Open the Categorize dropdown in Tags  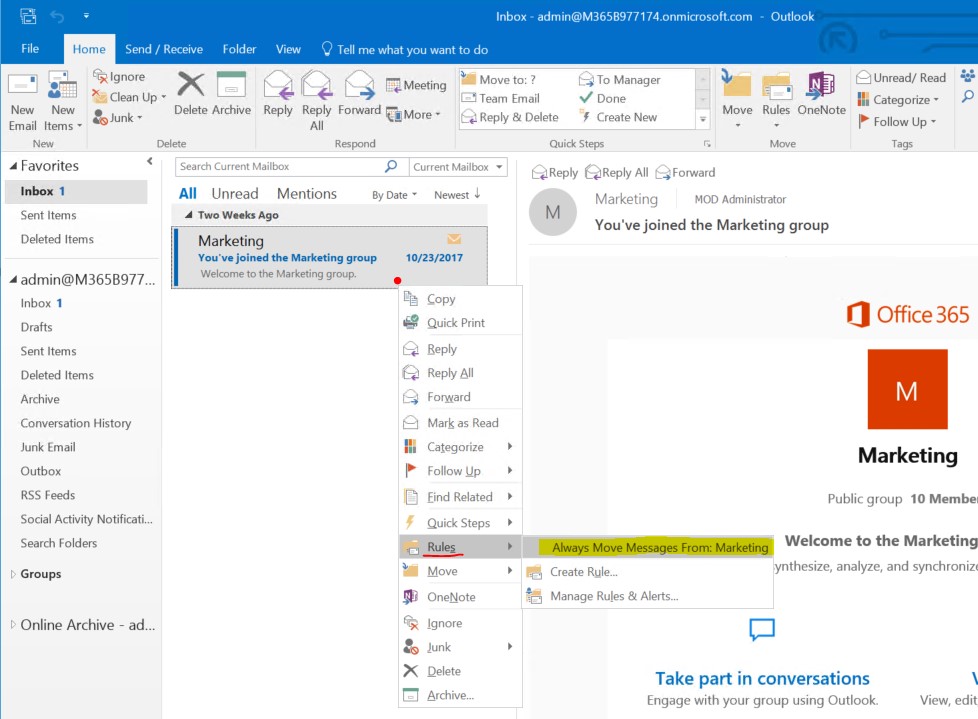point(898,99)
